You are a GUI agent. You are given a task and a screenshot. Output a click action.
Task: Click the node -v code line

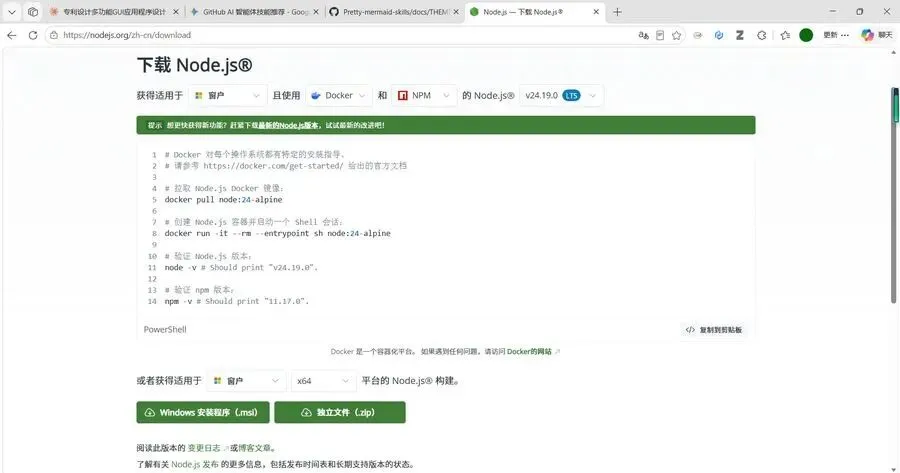241,267
